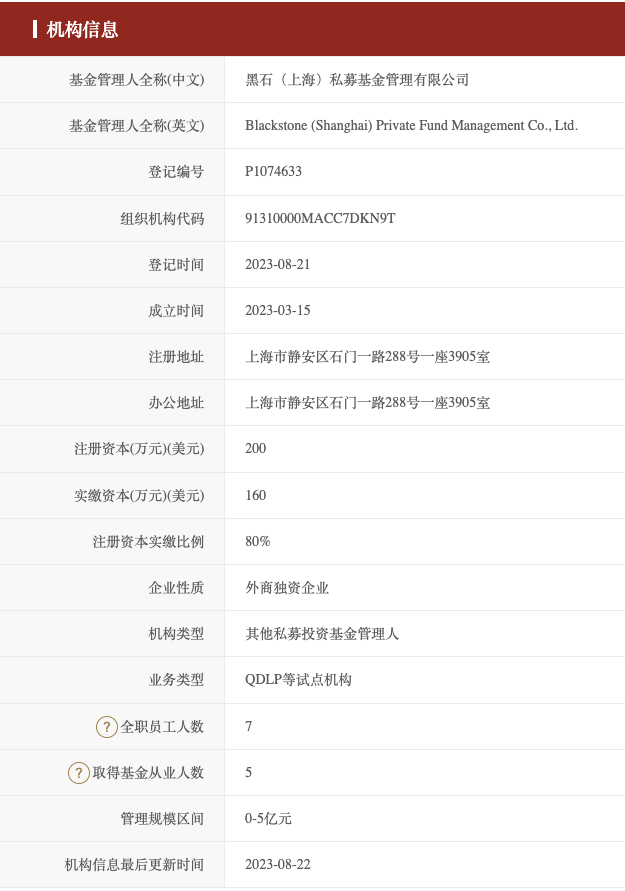
Task: Click the label 基金管理人全称(中文)
Action: 136,80
